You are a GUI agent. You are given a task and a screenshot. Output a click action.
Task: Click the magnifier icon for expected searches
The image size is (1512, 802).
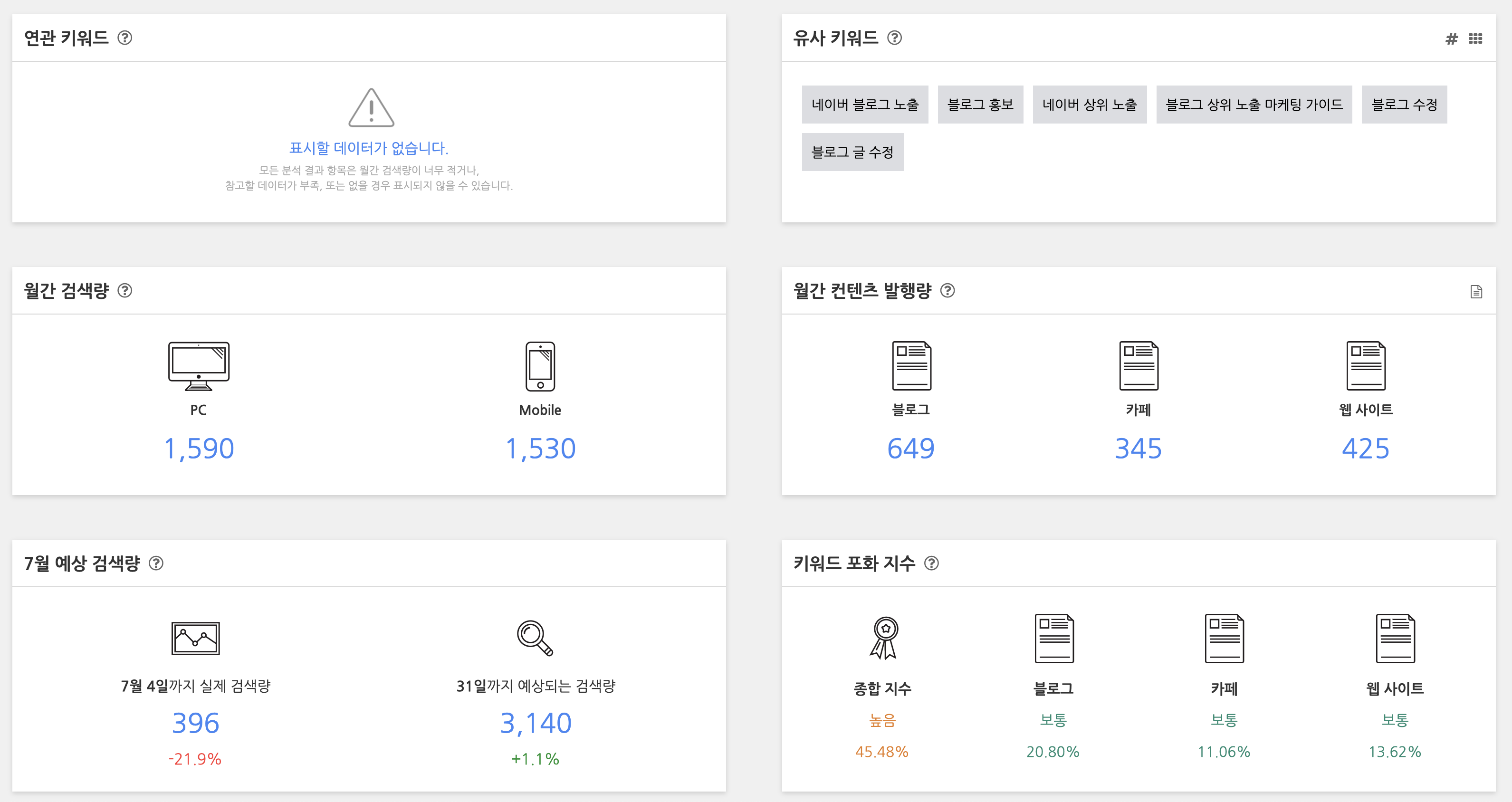pos(535,638)
